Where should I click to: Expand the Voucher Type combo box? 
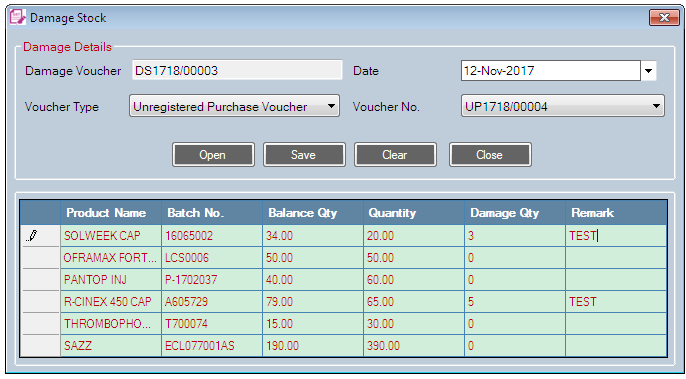[x=331, y=106]
